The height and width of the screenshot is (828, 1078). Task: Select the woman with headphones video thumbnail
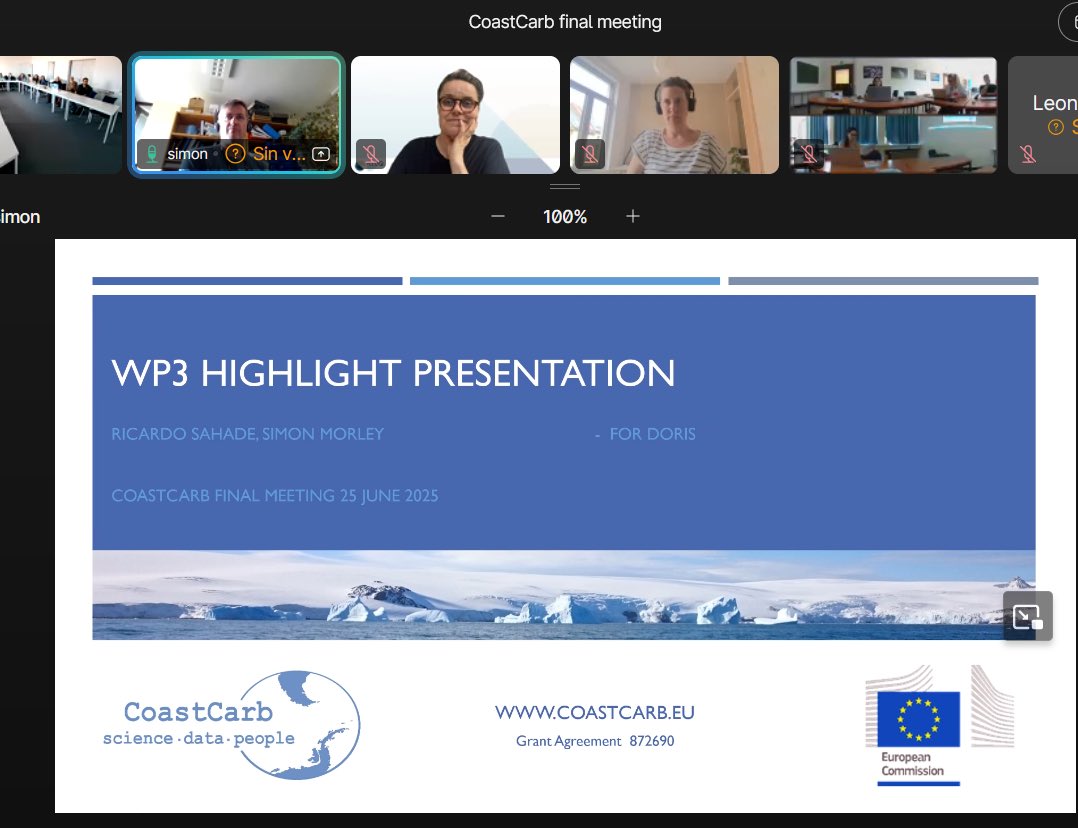point(674,115)
